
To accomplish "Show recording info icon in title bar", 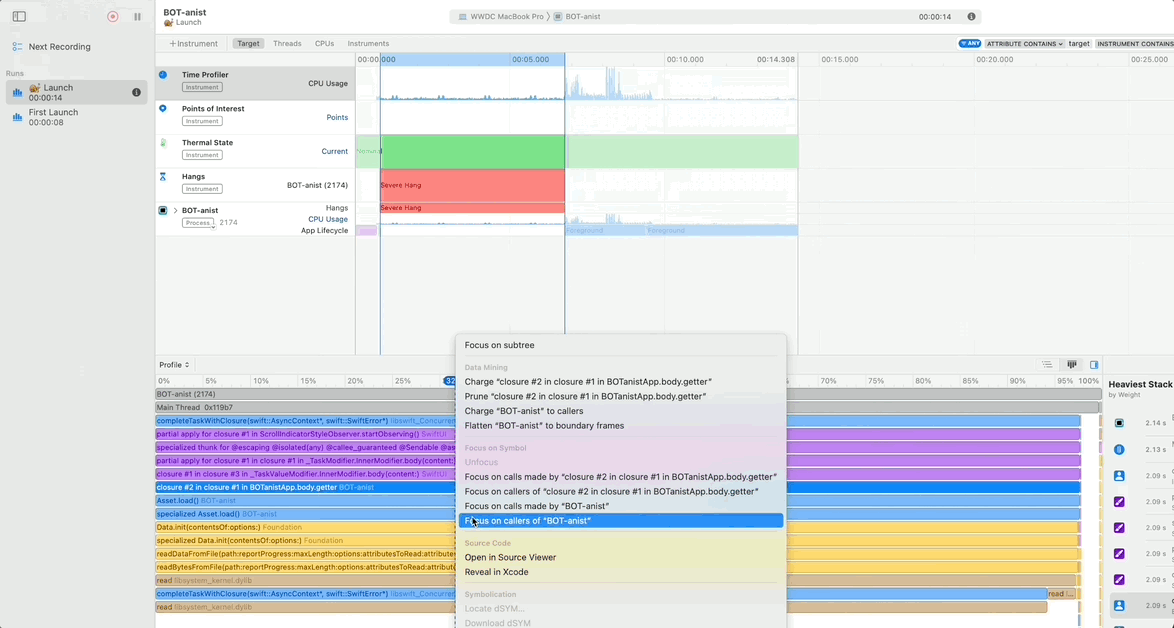I will [x=971, y=16].
